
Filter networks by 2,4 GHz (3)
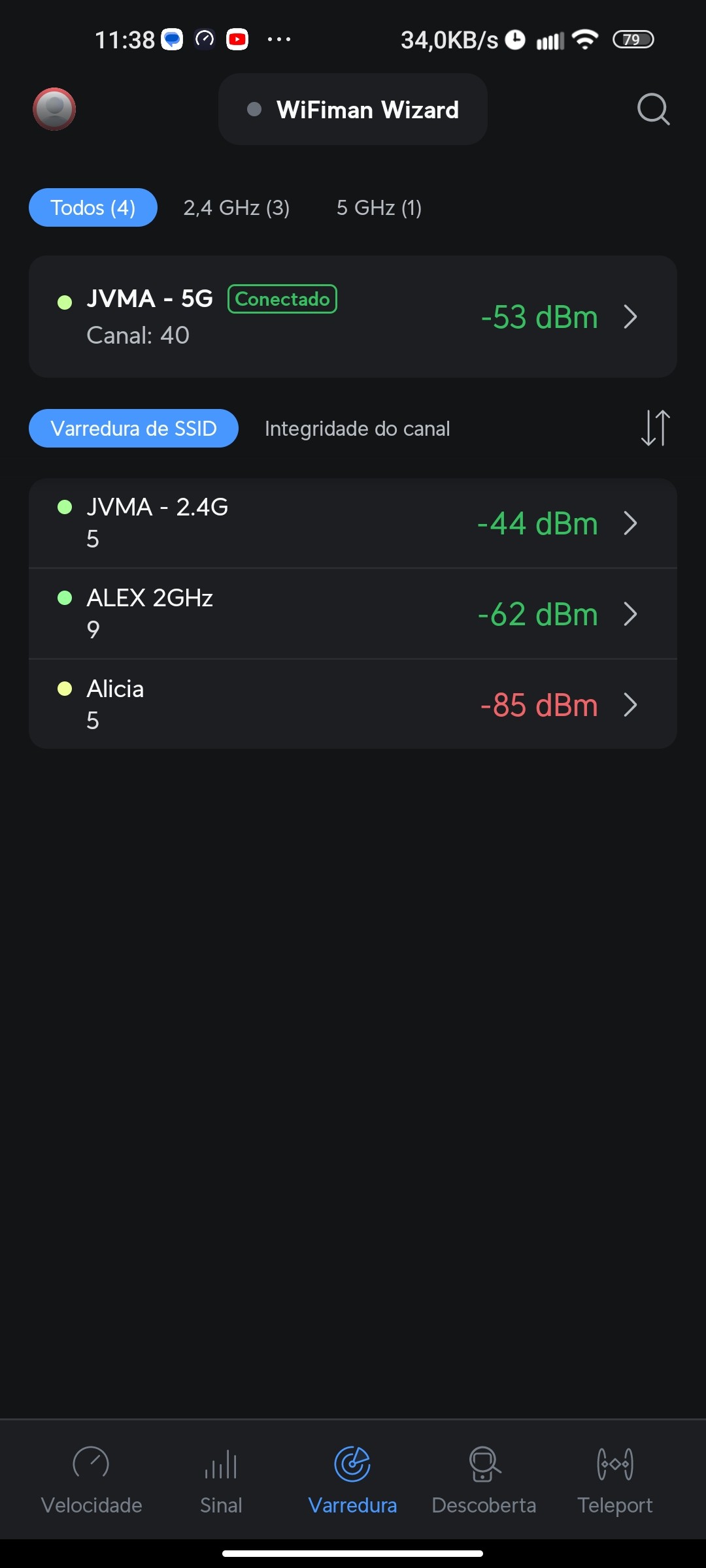click(x=236, y=208)
